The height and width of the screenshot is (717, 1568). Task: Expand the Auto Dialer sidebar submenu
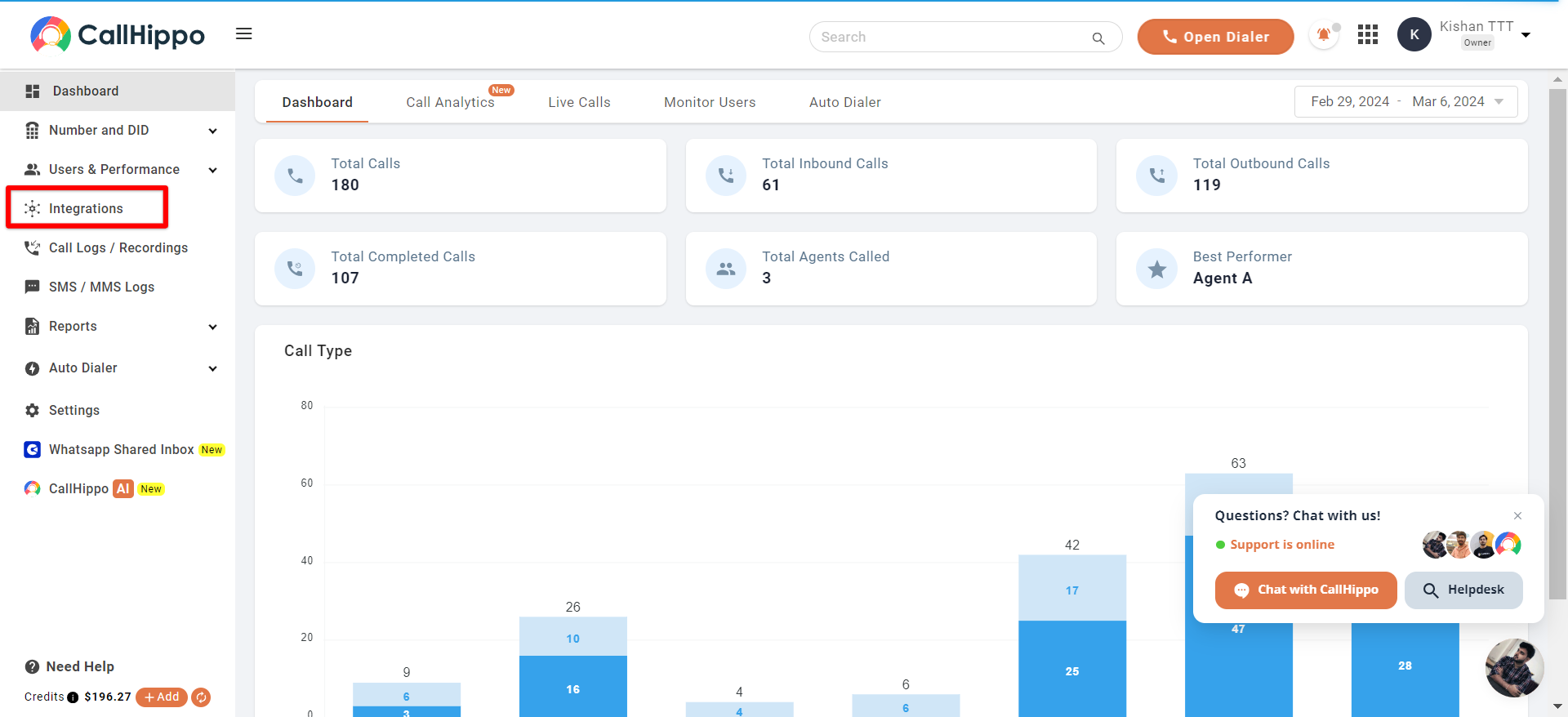(213, 368)
